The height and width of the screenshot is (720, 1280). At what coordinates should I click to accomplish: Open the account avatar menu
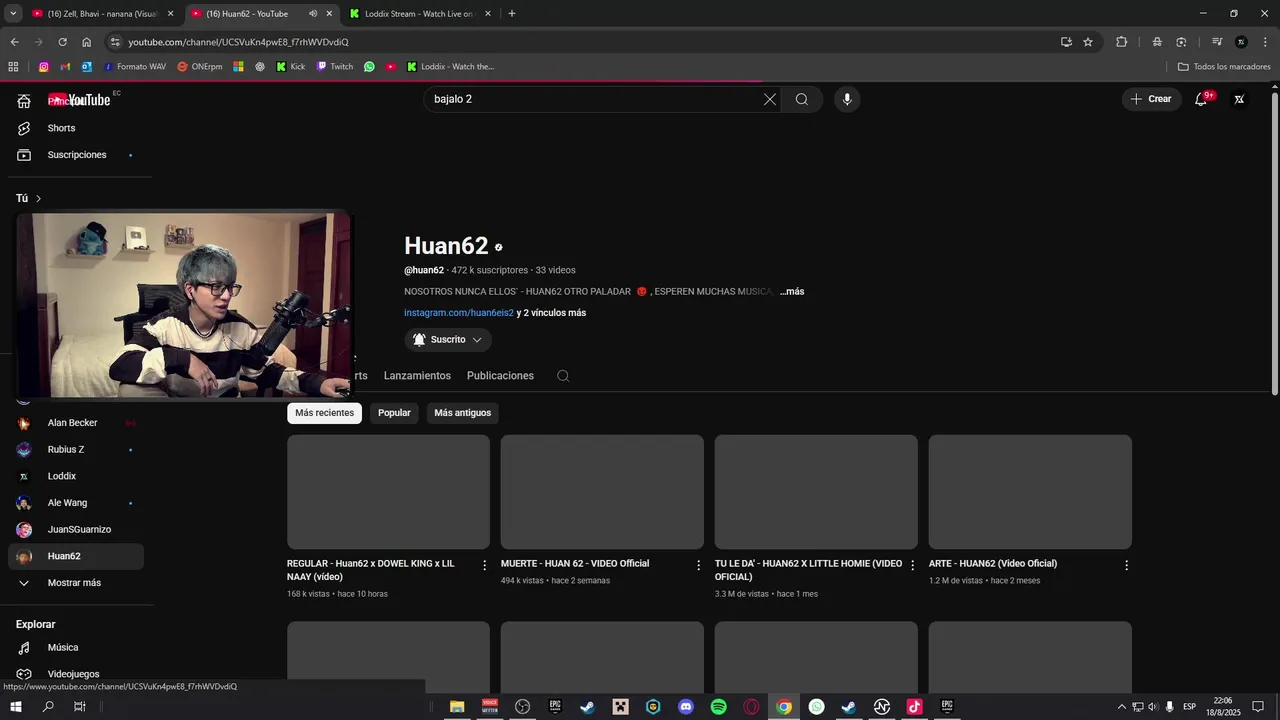[x=1239, y=99]
